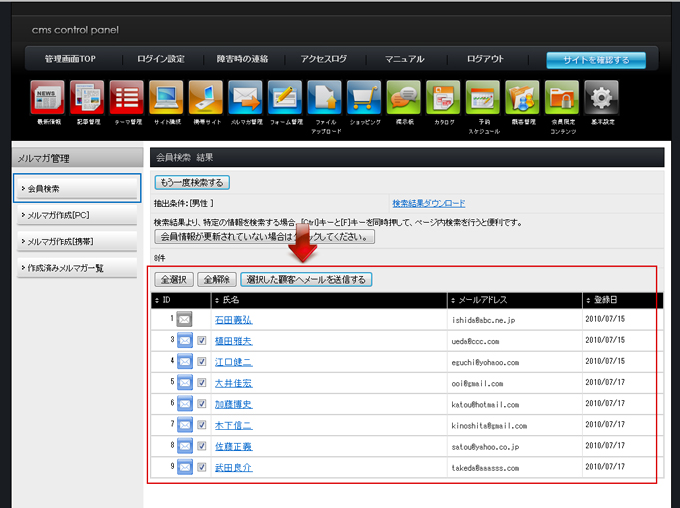This screenshot has height=508, width=680.
Task: Click the サイトを確認する button
Action: 596,60
